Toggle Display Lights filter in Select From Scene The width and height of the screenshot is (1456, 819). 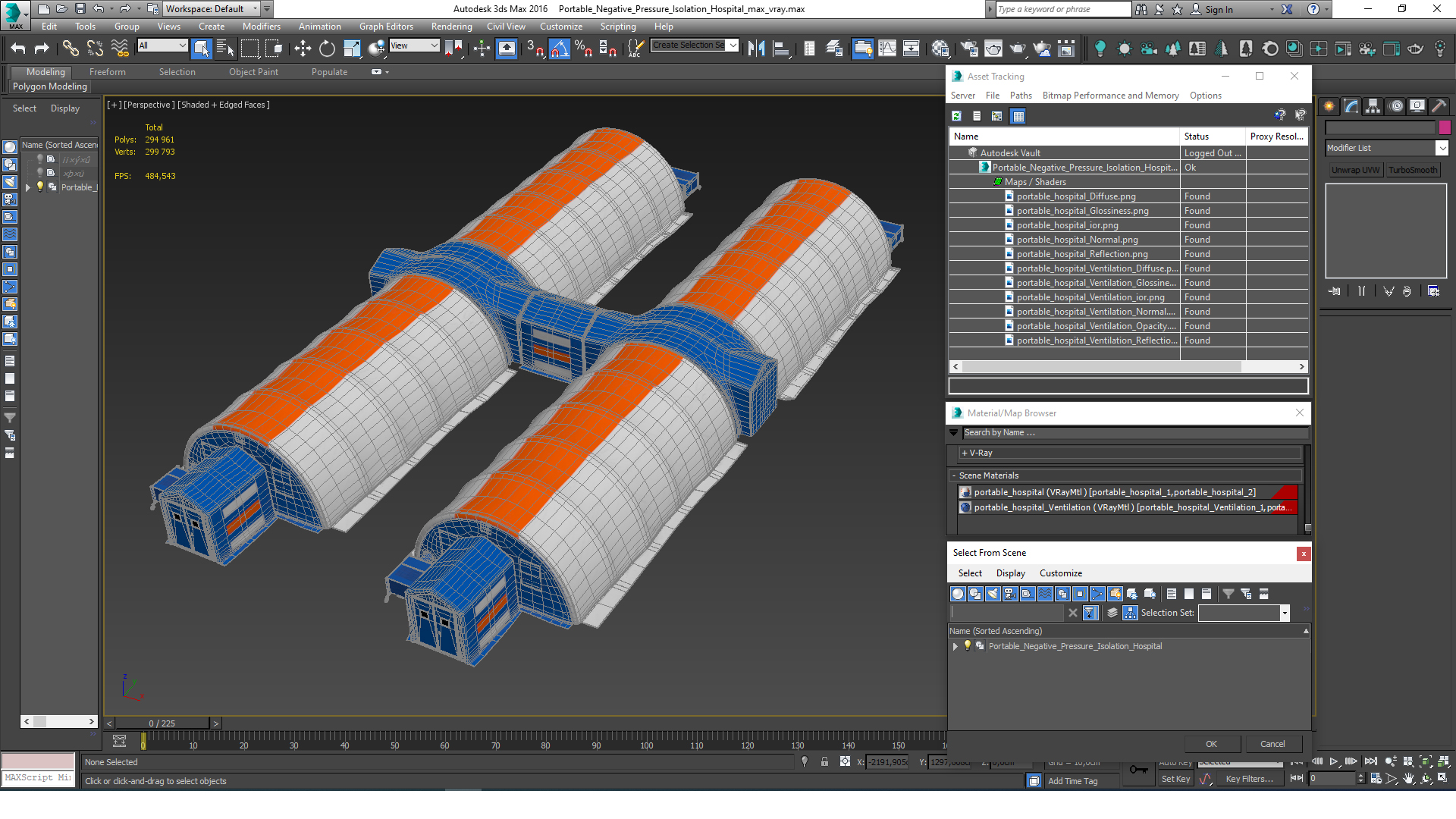[993, 594]
